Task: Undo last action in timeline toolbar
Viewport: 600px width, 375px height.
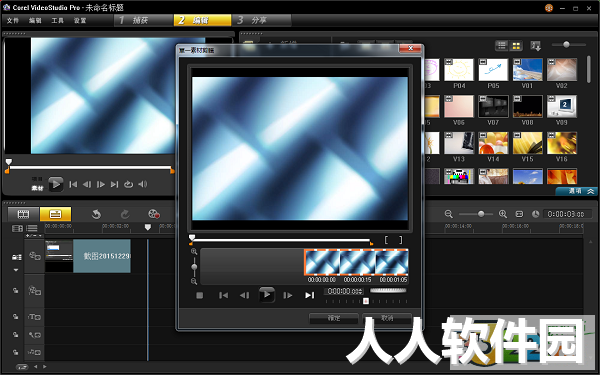Action: (96, 214)
